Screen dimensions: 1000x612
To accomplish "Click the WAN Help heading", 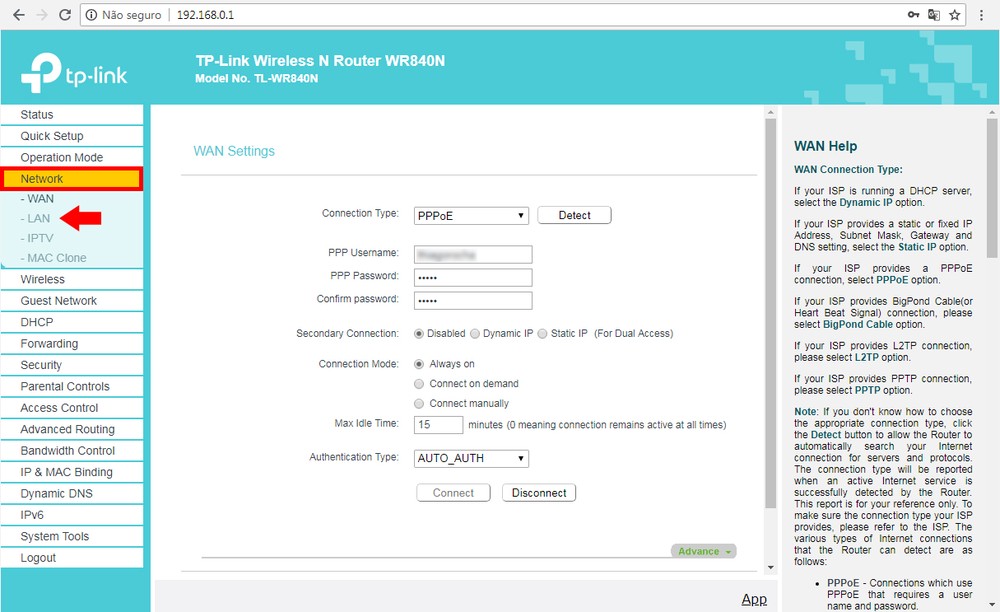I will (x=825, y=146).
